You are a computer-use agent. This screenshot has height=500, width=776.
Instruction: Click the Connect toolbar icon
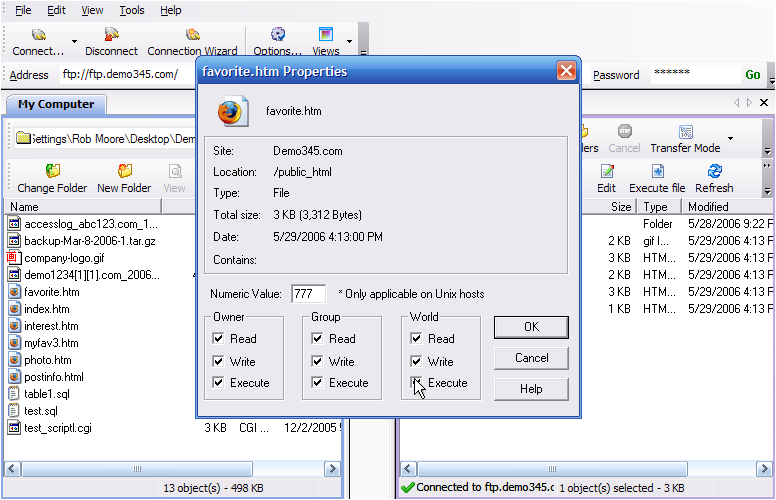[x=39, y=34]
